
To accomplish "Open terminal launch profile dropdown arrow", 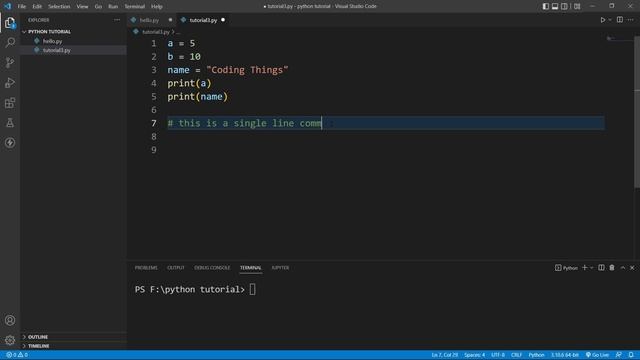I will coord(592,268).
